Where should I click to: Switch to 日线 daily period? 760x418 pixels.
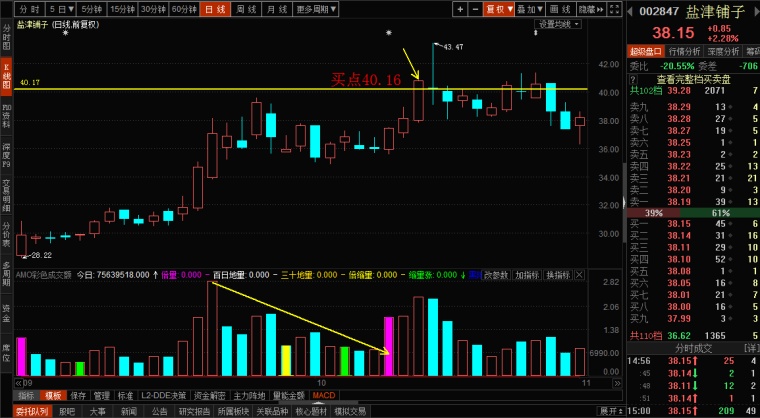pyautogui.click(x=212, y=8)
